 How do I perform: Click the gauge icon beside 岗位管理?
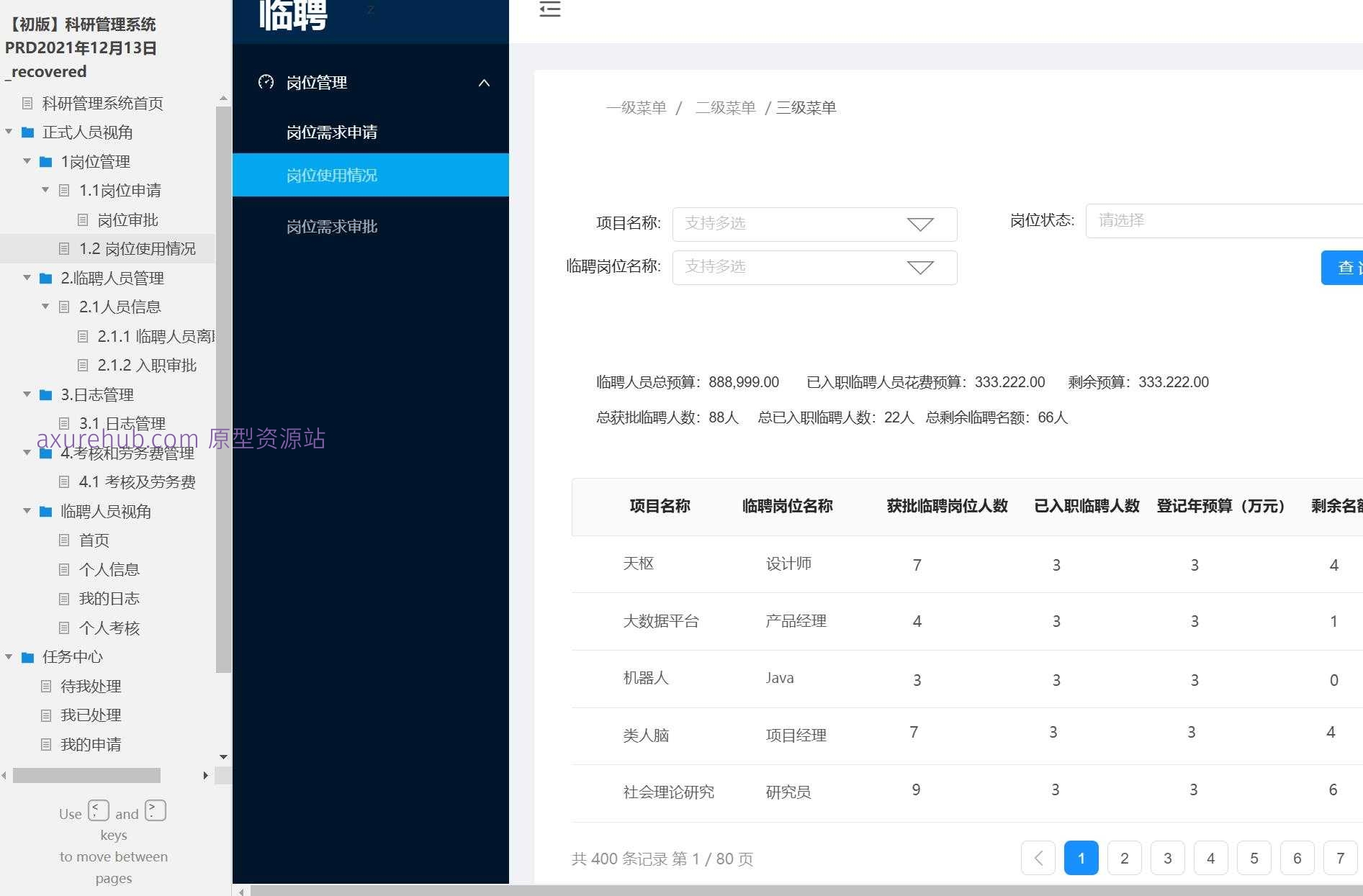tap(266, 82)
